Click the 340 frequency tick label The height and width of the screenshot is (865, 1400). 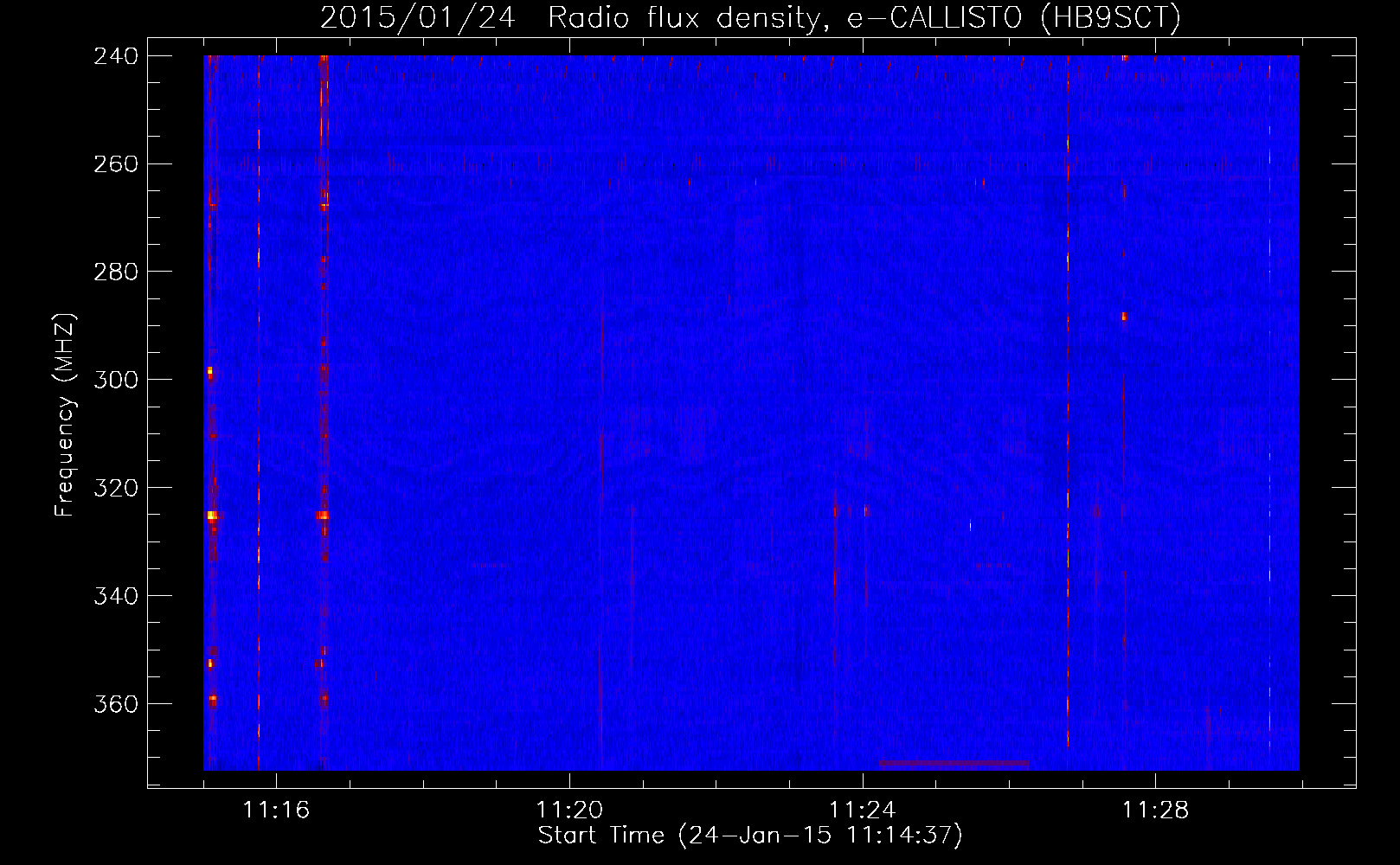tap(115, 596)
